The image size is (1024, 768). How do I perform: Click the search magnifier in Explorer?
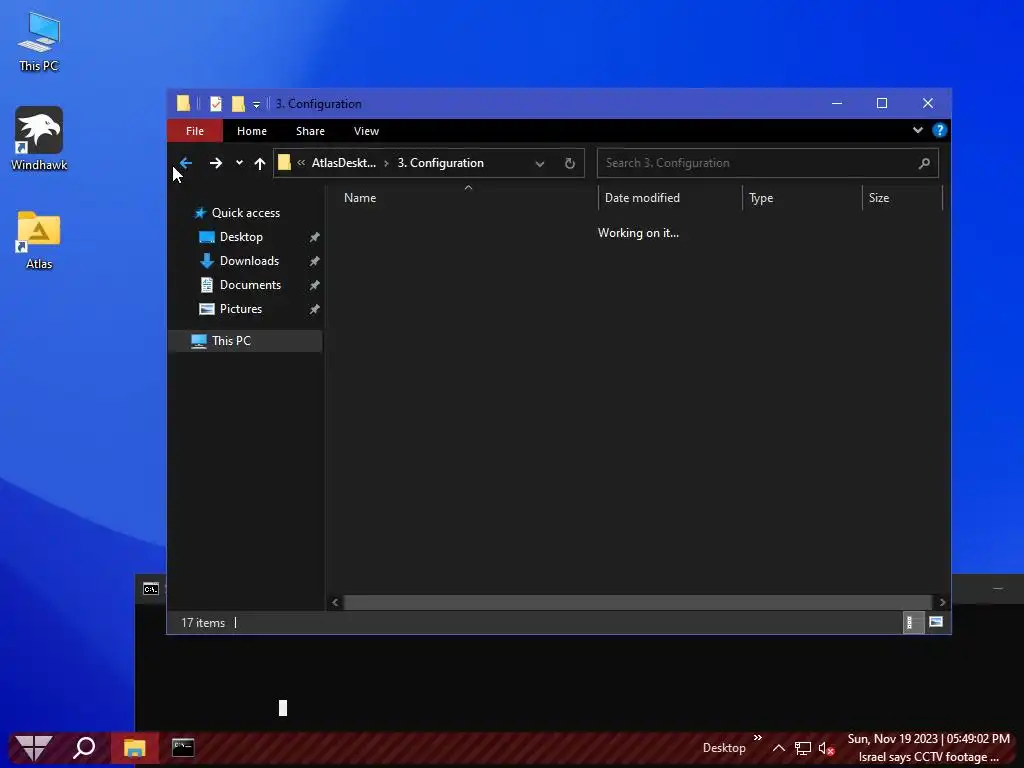tap(924, 163)
